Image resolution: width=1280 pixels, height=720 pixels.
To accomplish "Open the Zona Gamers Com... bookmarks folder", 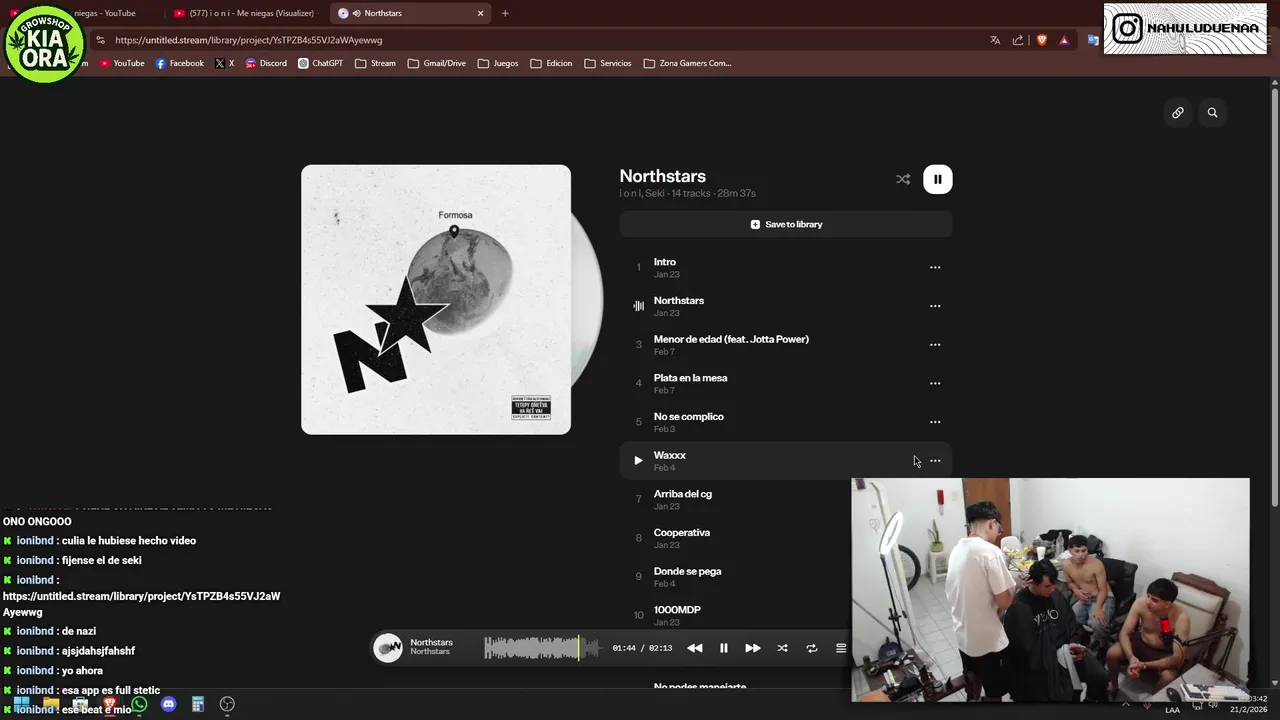I will [687, 63].
